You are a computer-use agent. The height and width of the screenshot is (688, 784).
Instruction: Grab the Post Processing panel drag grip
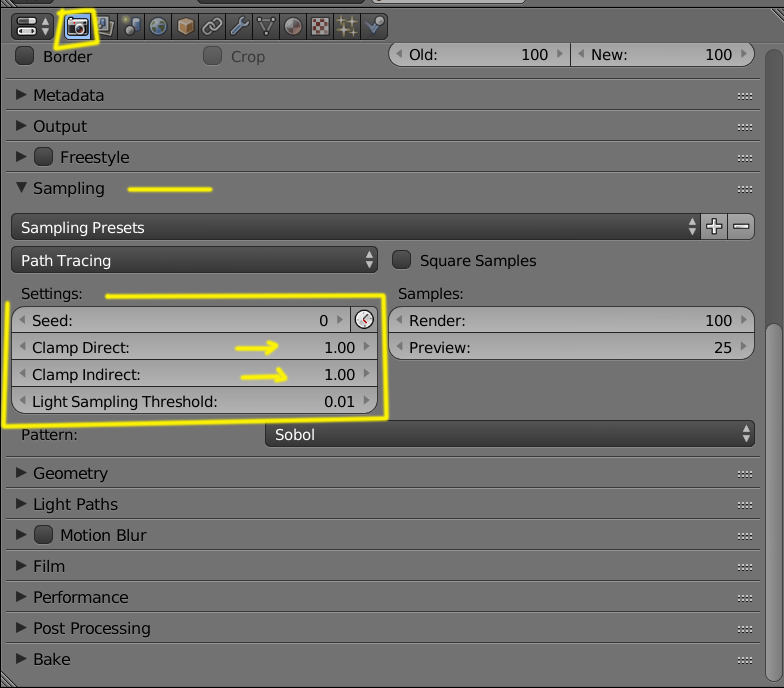(x=744, y=630)
